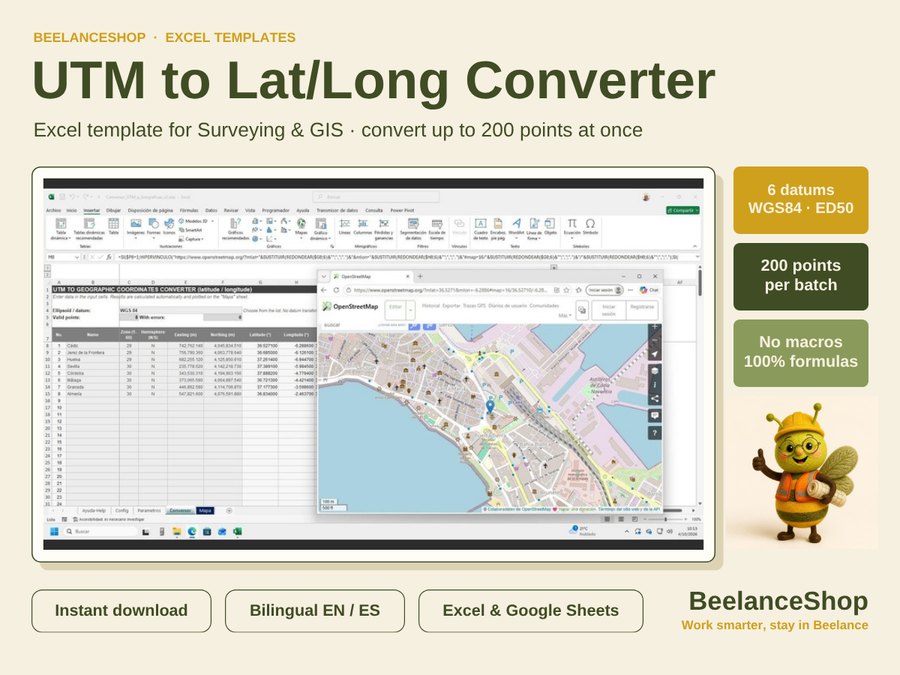The image size is (900, 675).
Task: Open the Programador ribbon tab
Action: click(276, 211)
